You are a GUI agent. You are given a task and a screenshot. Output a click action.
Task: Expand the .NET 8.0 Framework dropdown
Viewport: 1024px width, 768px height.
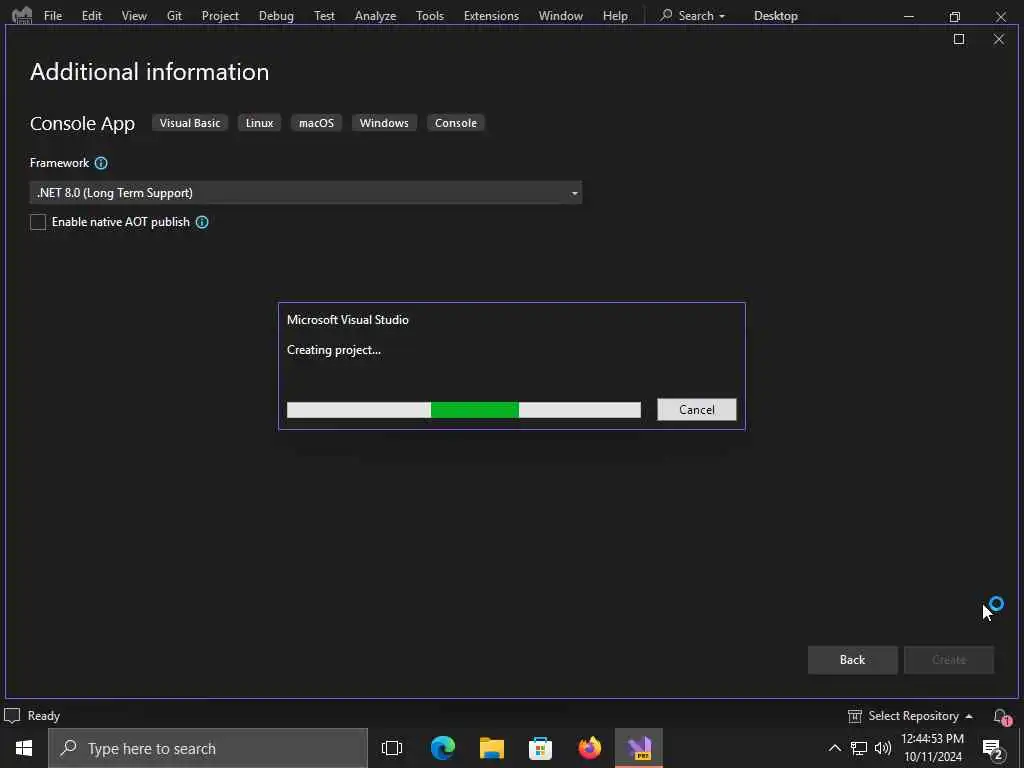pyautogui.click(x=306, y=193)
